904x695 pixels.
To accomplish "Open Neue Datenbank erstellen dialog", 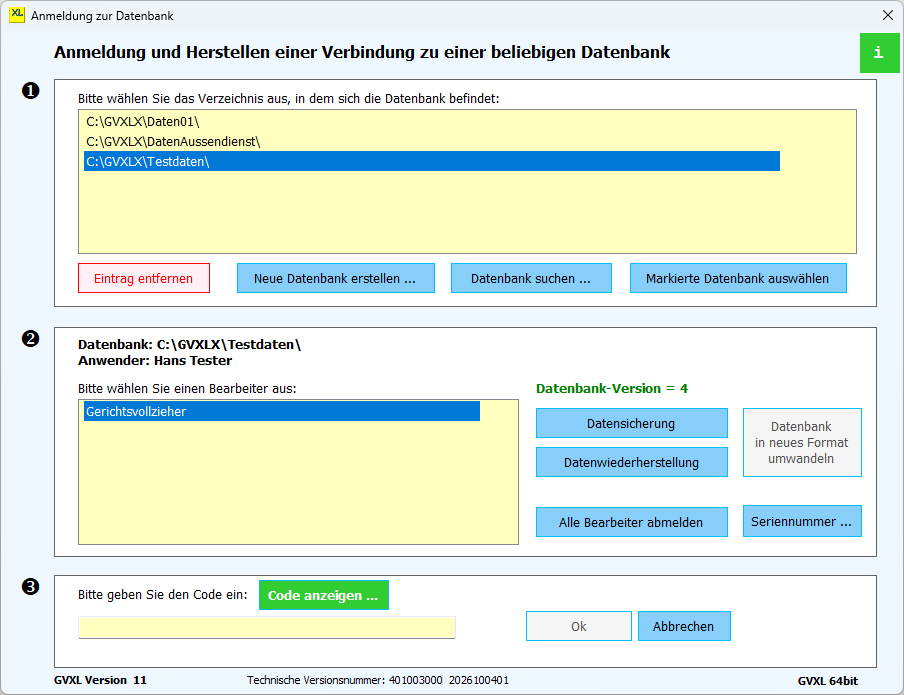I will pyautogui.click(x=336, y=279).
